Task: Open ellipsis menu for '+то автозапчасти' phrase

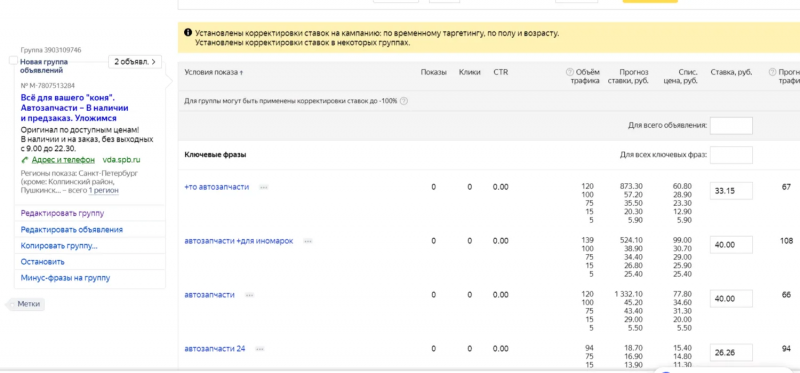Action: coord(263,187)
